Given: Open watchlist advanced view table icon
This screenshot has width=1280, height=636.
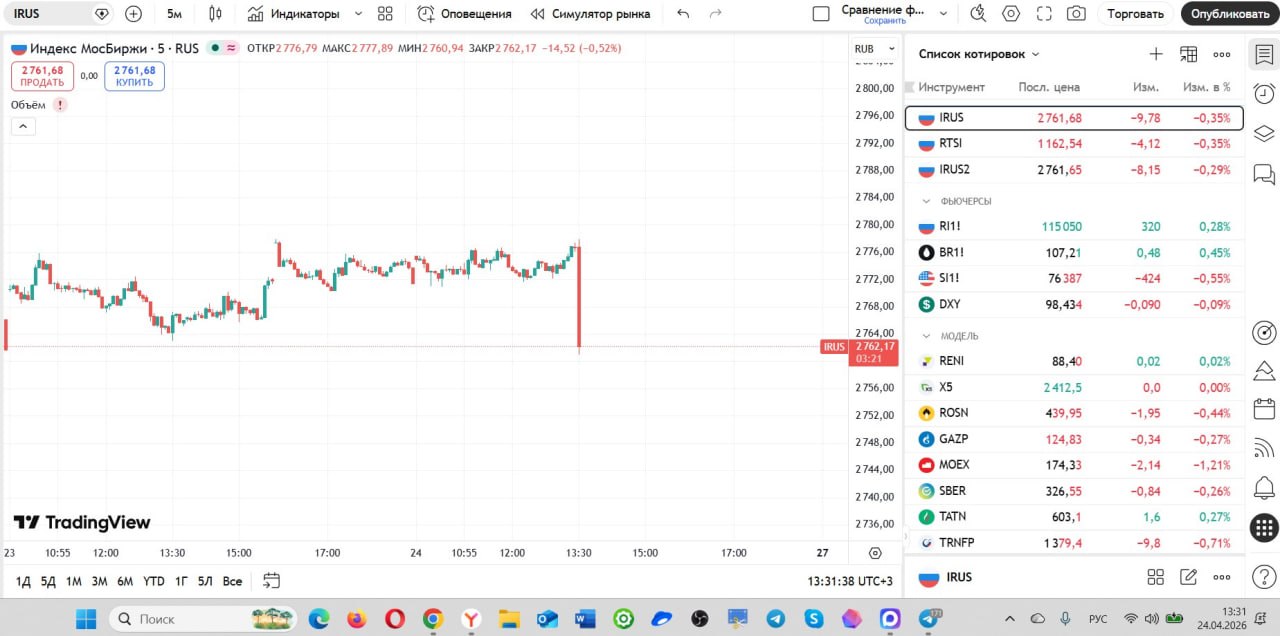Looking at the screenshot, I should coord(1189,54).
